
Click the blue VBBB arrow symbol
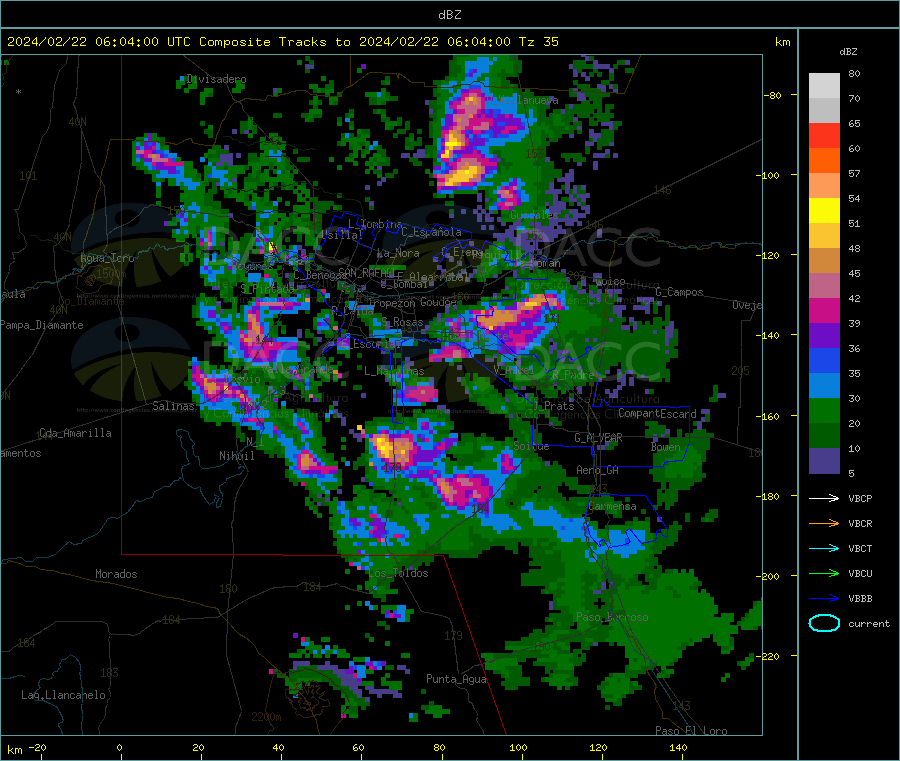click(x=824, y=599)
